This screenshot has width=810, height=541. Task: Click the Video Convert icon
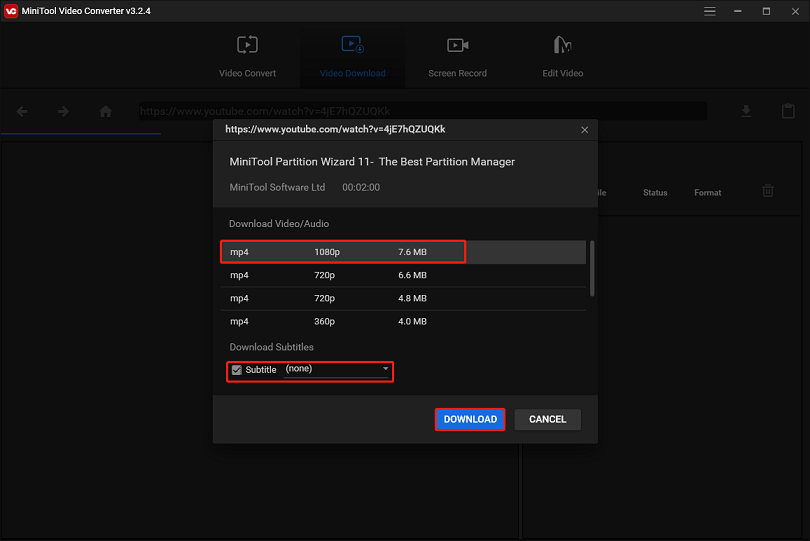point(247,45)
